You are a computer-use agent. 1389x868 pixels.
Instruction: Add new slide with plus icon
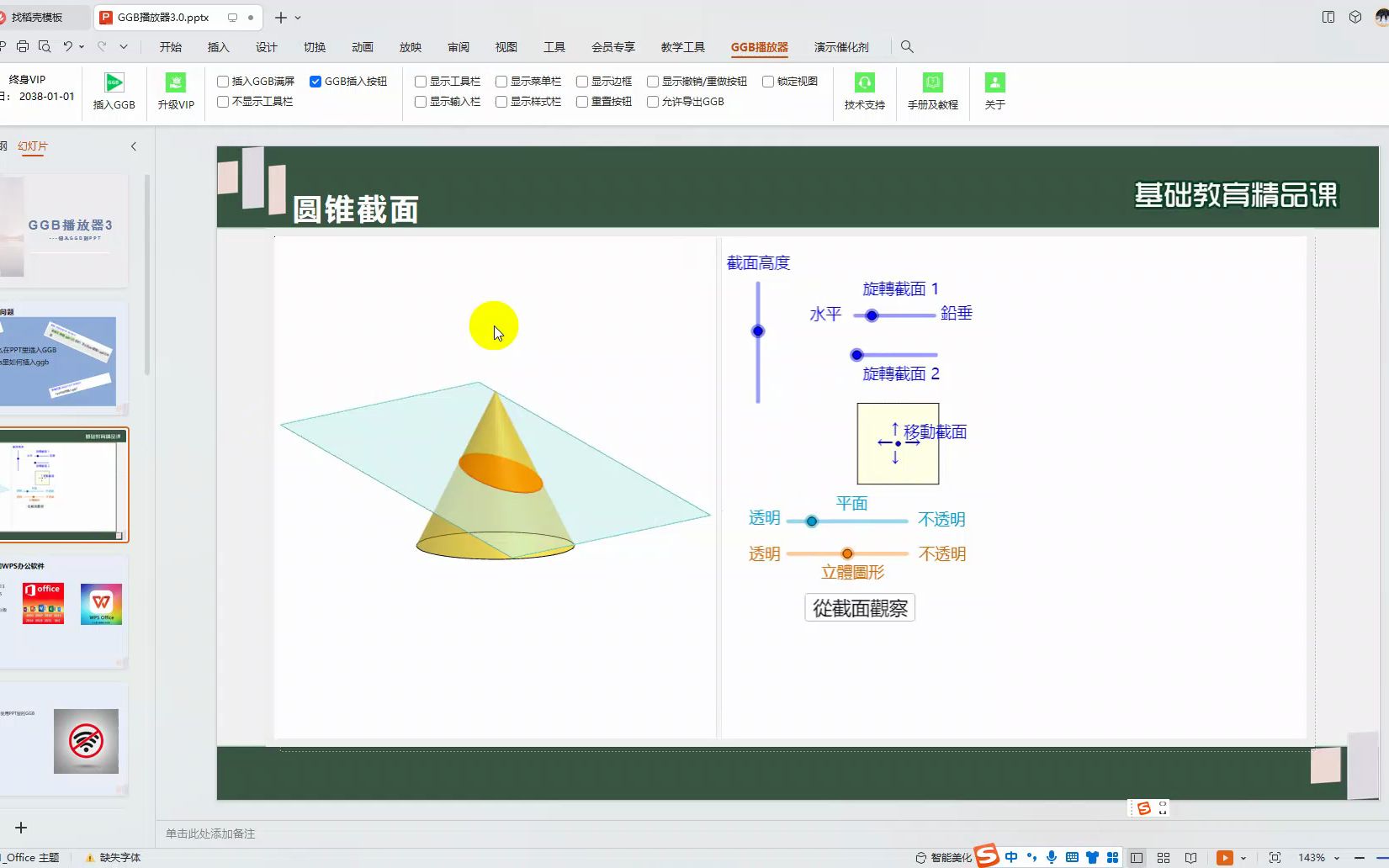(x=21, y=828)
